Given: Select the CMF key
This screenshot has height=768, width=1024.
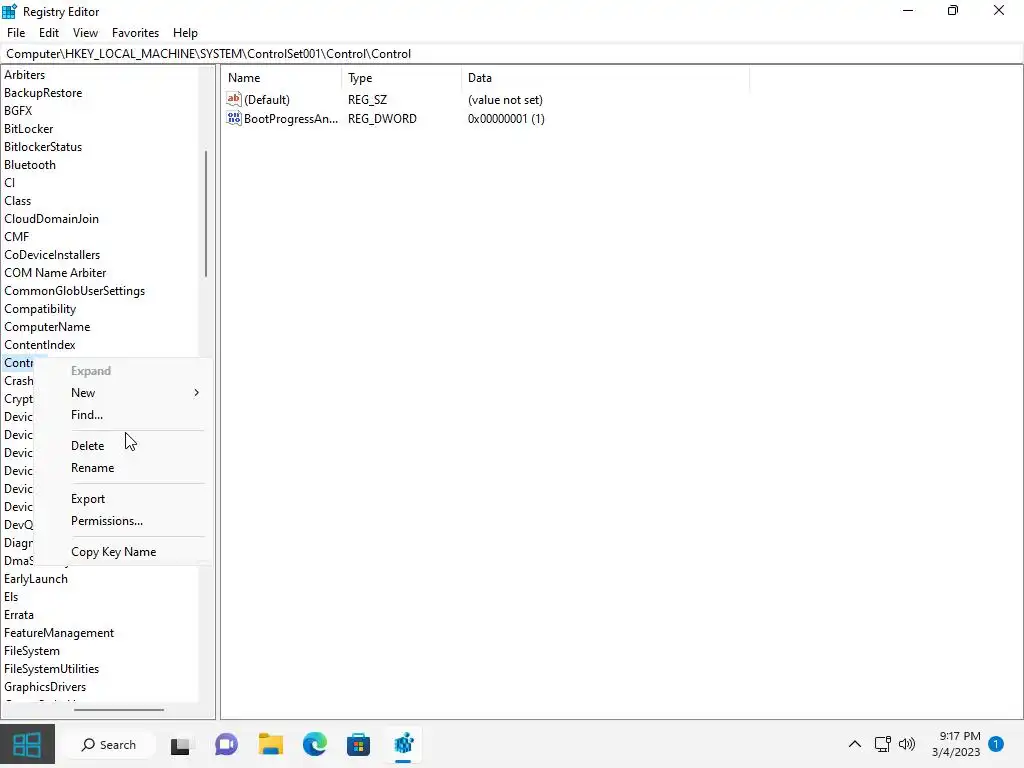Looking at the screenshot, I should tap(17, 236).
